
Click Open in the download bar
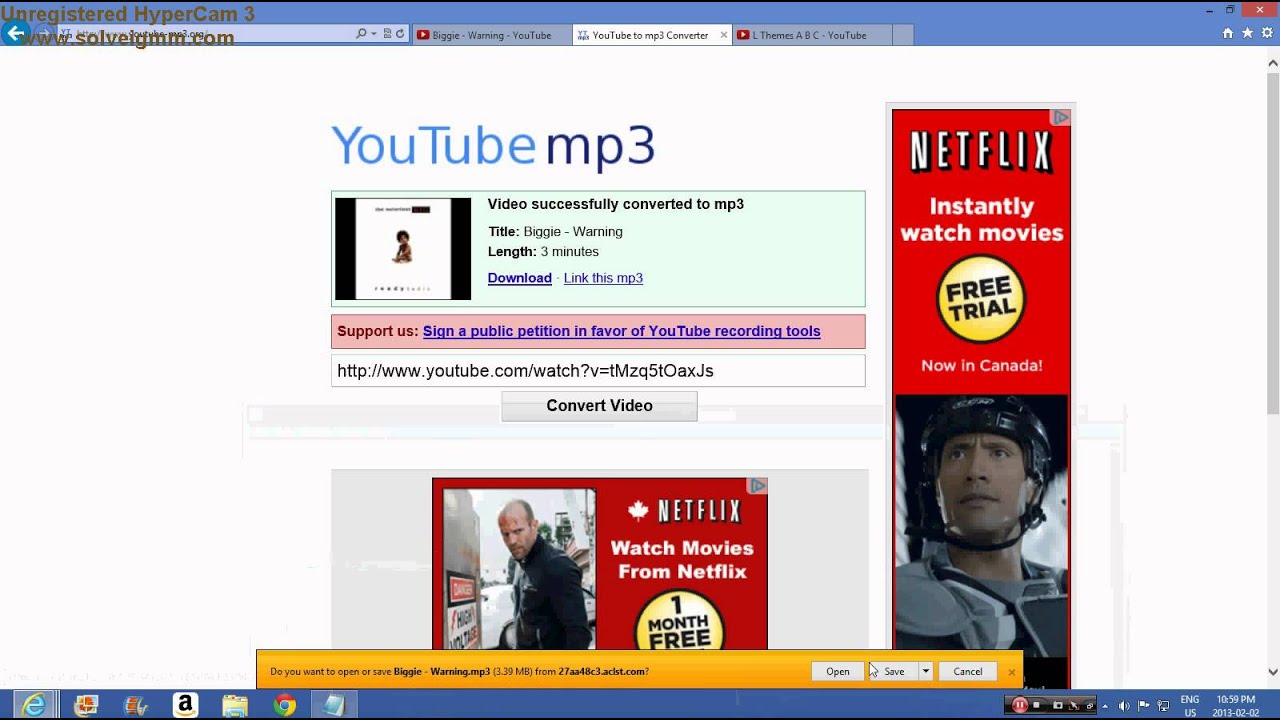coord(838,672)
